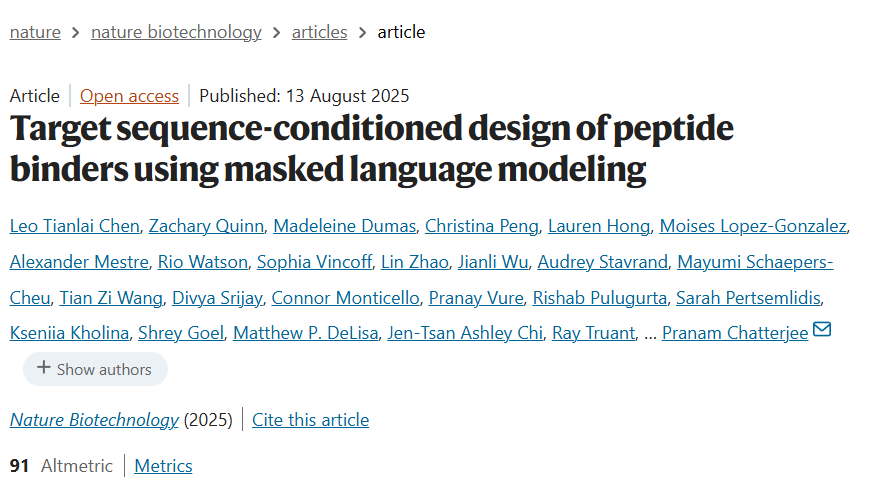Navigate to the articles breadcrumb
Viewport: 895px width, 500px height.
[320, 32]
